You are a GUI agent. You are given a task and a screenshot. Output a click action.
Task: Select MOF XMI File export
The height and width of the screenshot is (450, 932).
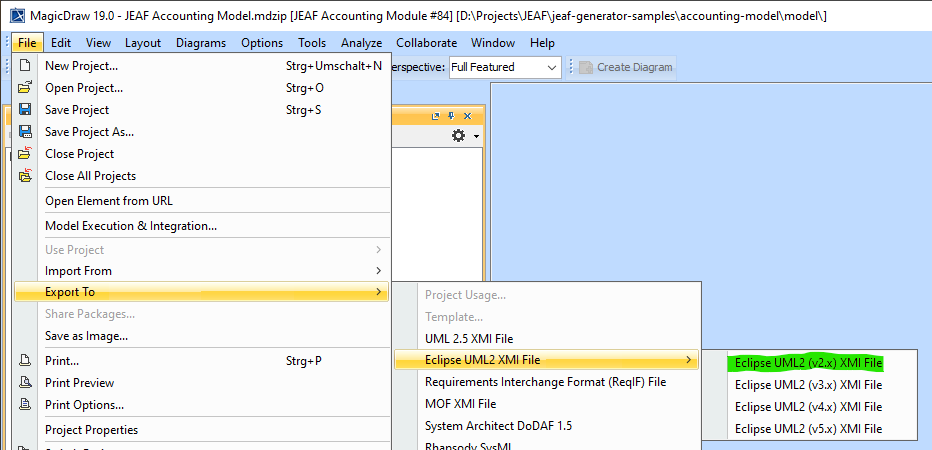547,404
